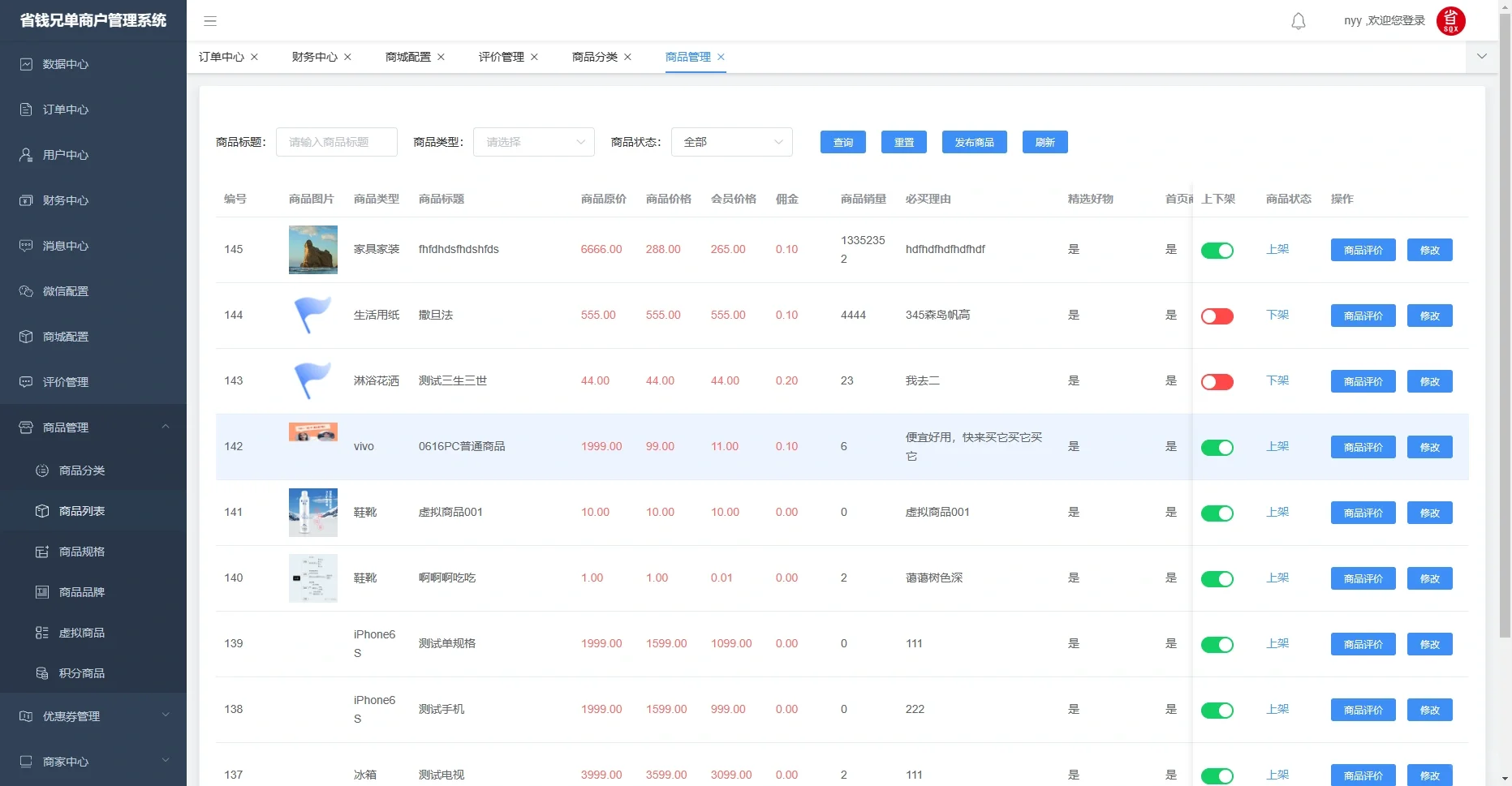
Task: Open the 商品类型 dropdown
Action: pos(533,142)
